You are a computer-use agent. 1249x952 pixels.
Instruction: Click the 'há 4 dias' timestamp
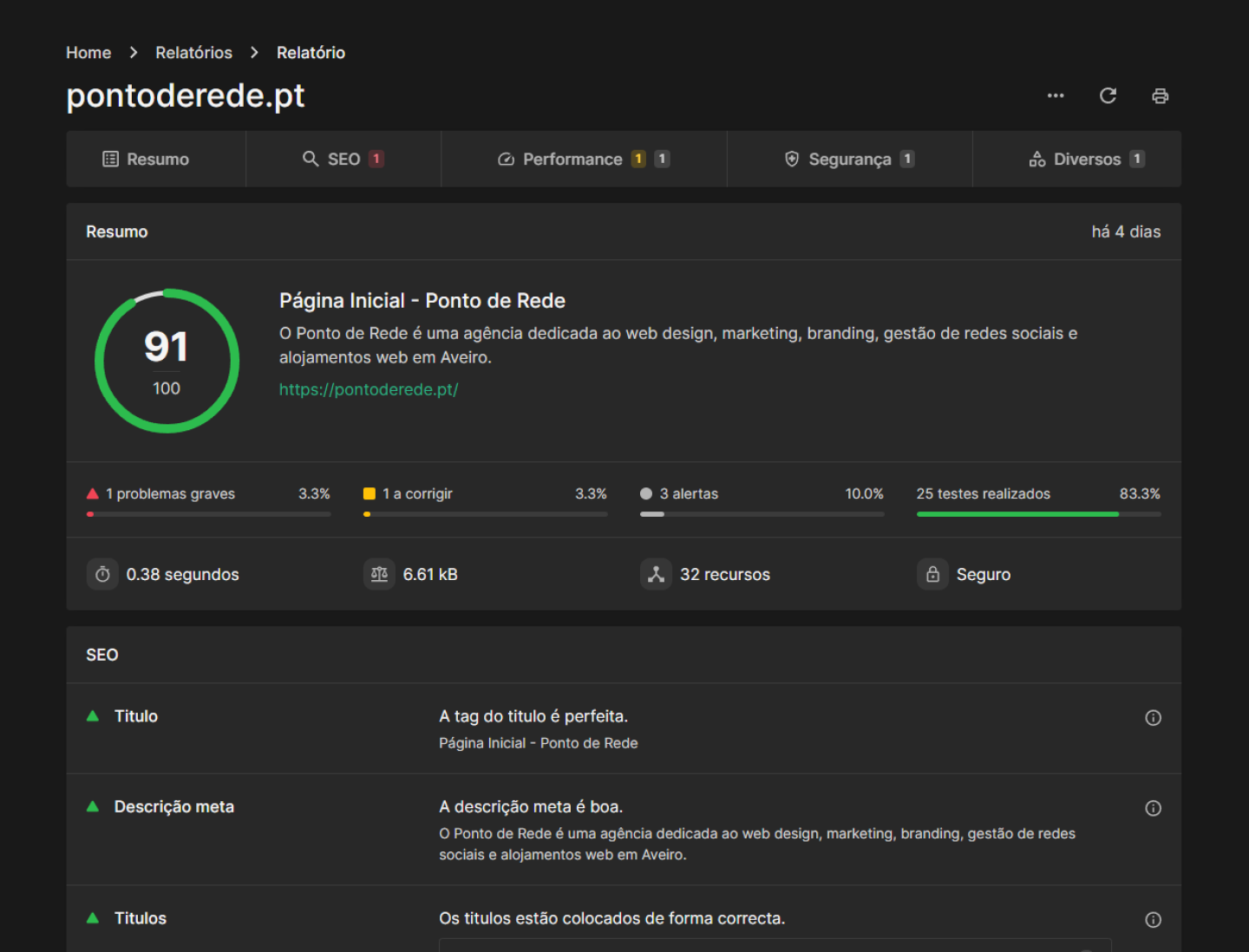point(1126,231)
